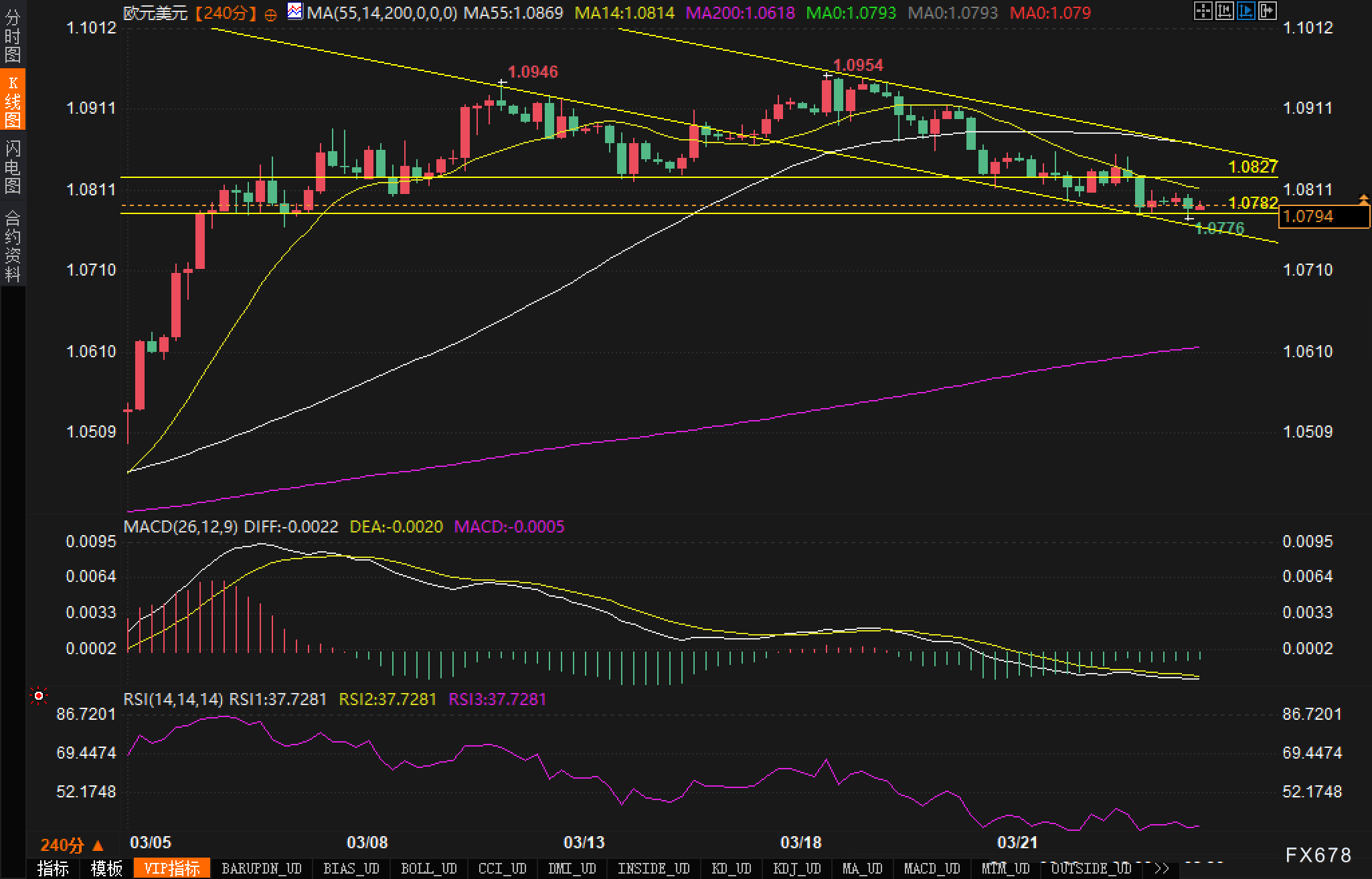
Task: Expand more indicators with >> arrow
Action: point(1161,868)
